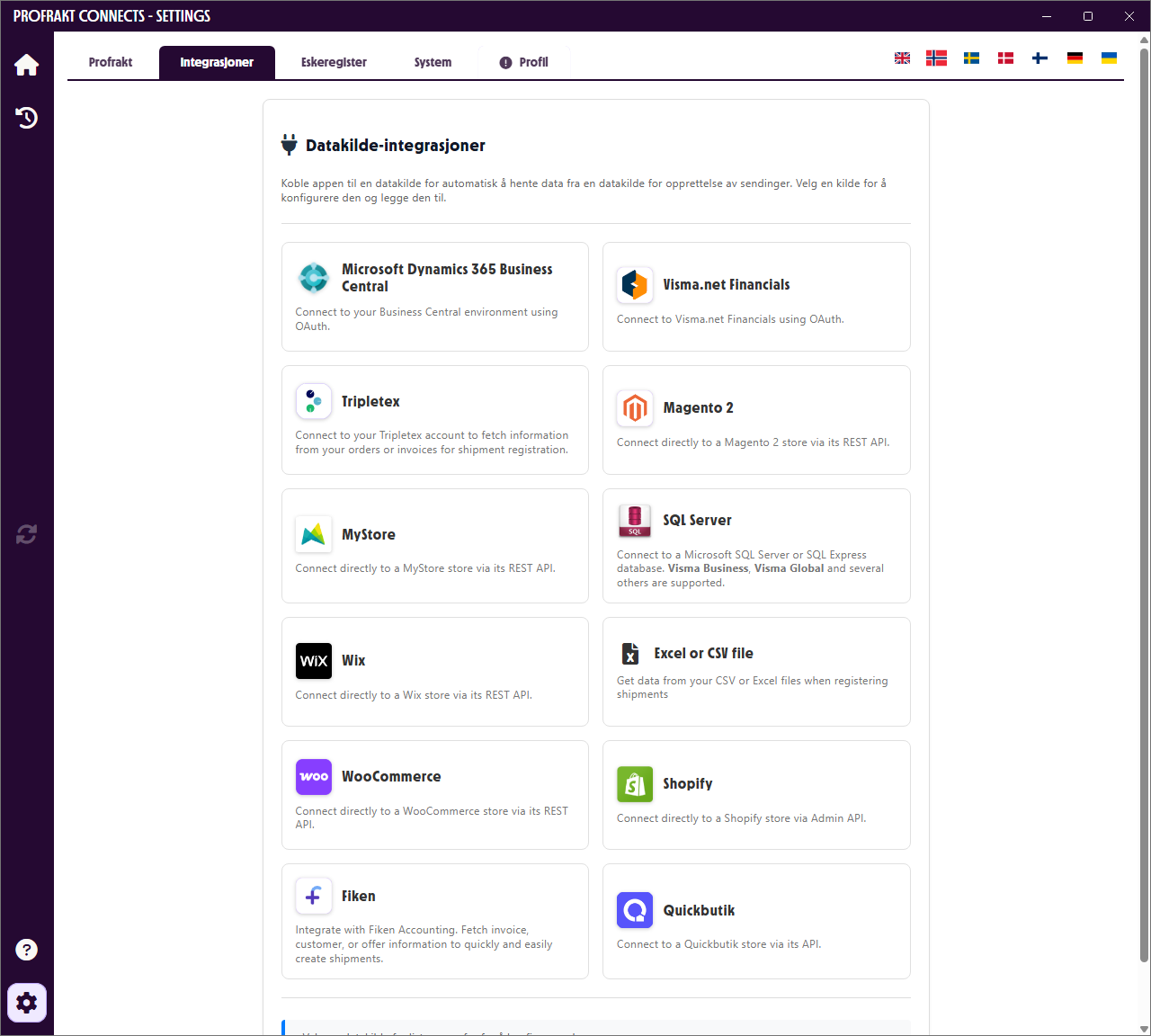1151x1036 pixels.
Task: Open the Visma.net Financials connector
Action: point(756,297)
